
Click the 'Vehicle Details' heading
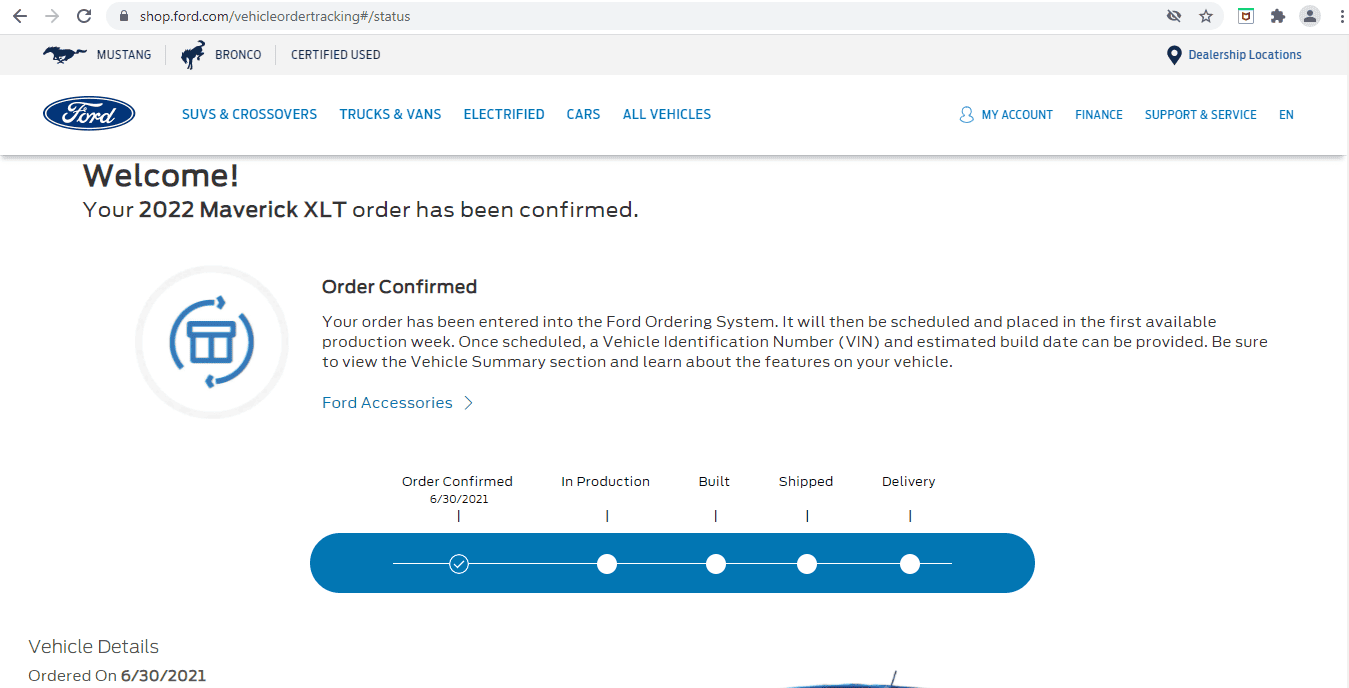point(93,647)
